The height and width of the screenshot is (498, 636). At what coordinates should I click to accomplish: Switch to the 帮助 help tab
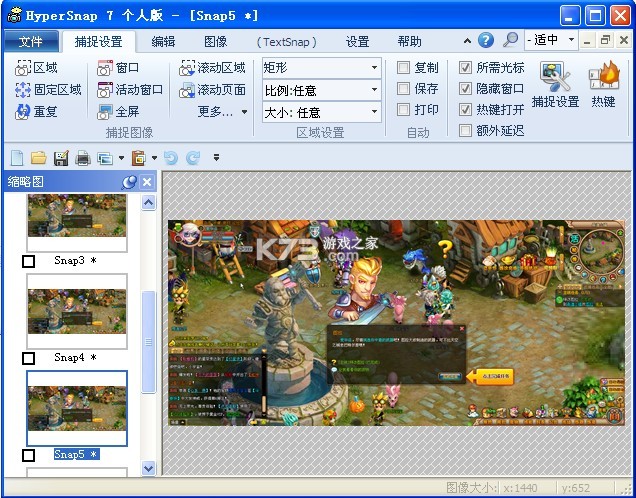tap(409, 41)
